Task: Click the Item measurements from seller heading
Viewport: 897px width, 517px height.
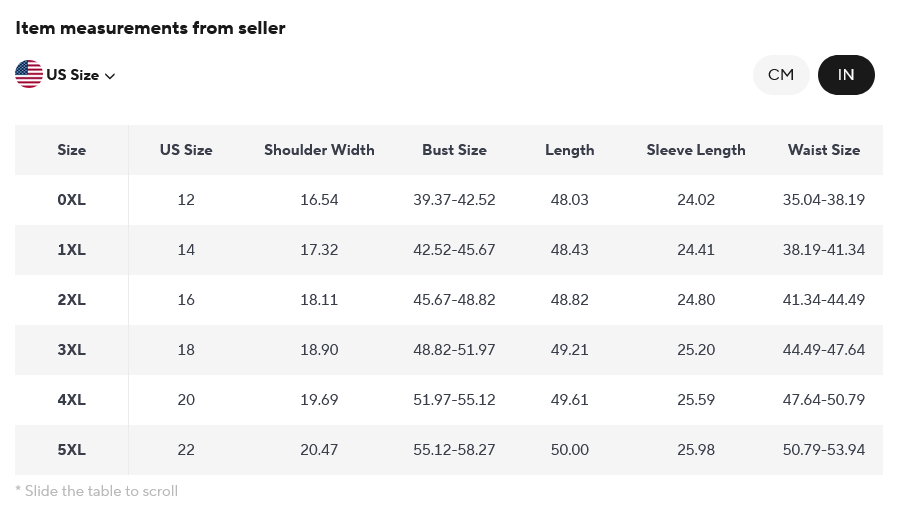Action: 150,28
